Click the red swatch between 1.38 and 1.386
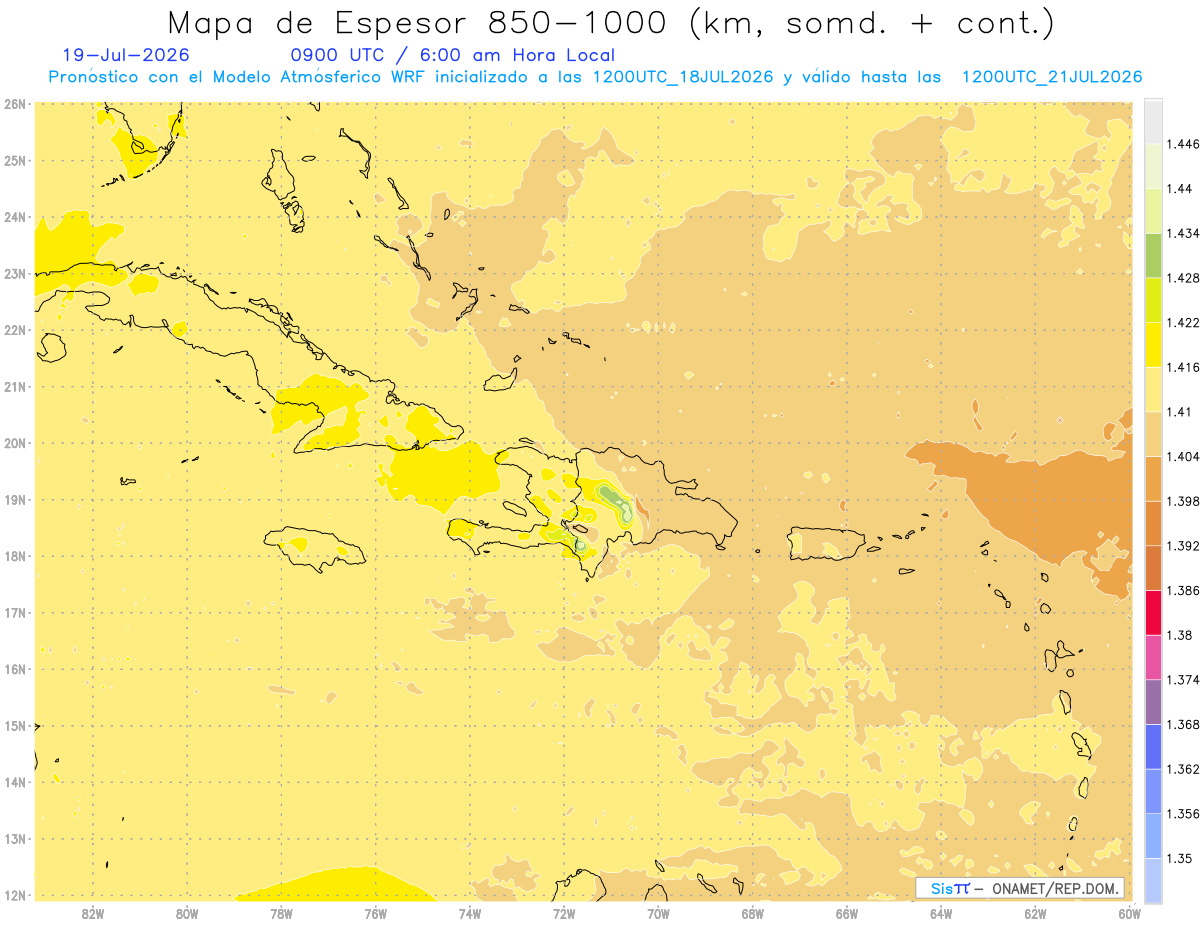The height and width of the screenshot is (927, 1200). [1153, 613]
